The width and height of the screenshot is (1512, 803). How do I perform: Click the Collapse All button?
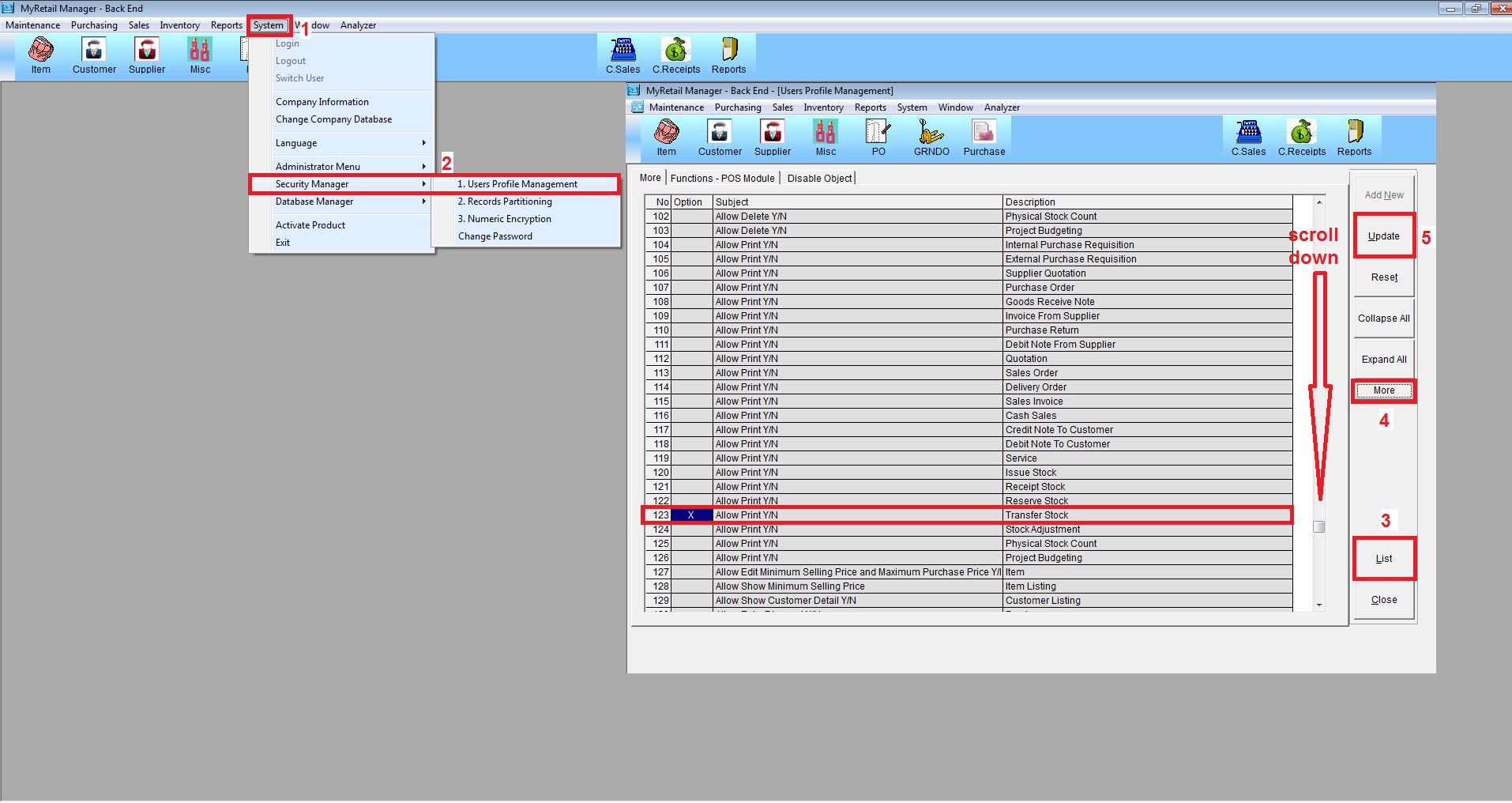click(1383, 319)
